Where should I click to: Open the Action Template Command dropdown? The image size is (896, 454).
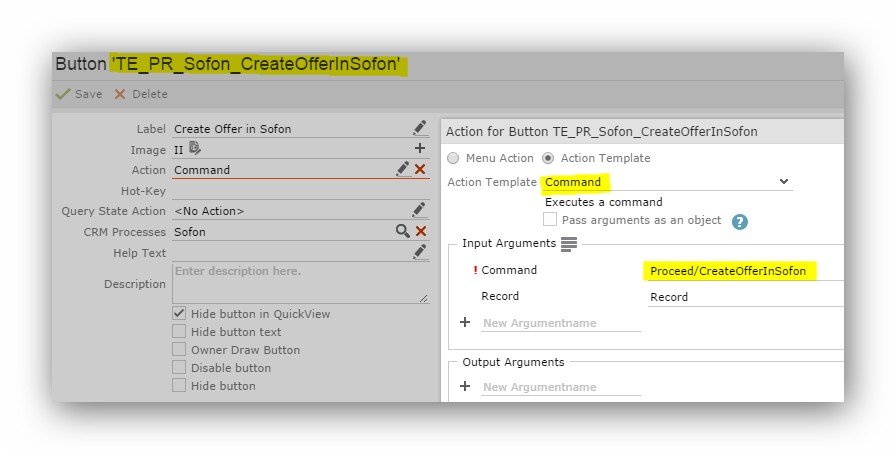coord(666,182)
